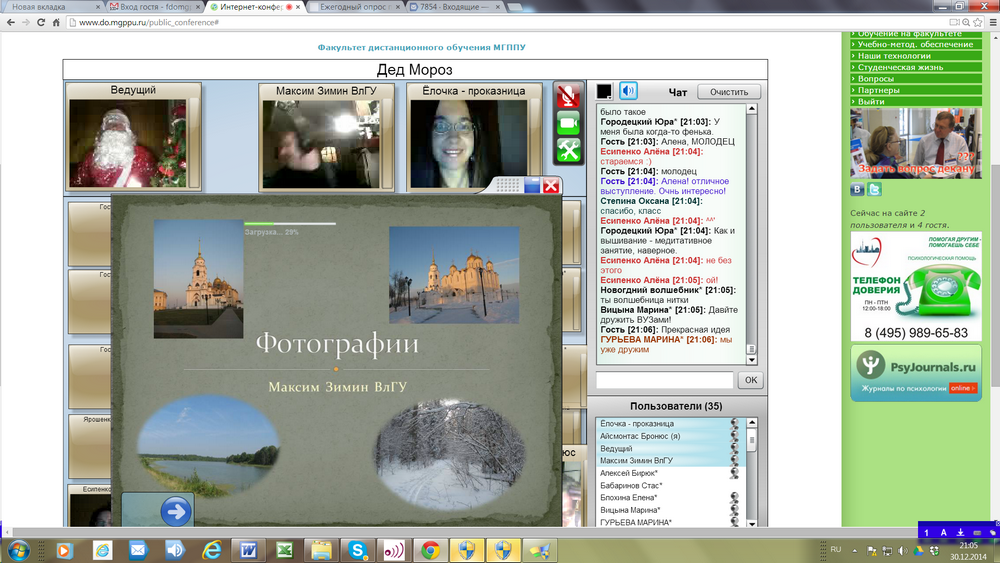1000x563 pixels.
Task: Minimize the photo presentation panel via blue icon
Action: (532, 185)
